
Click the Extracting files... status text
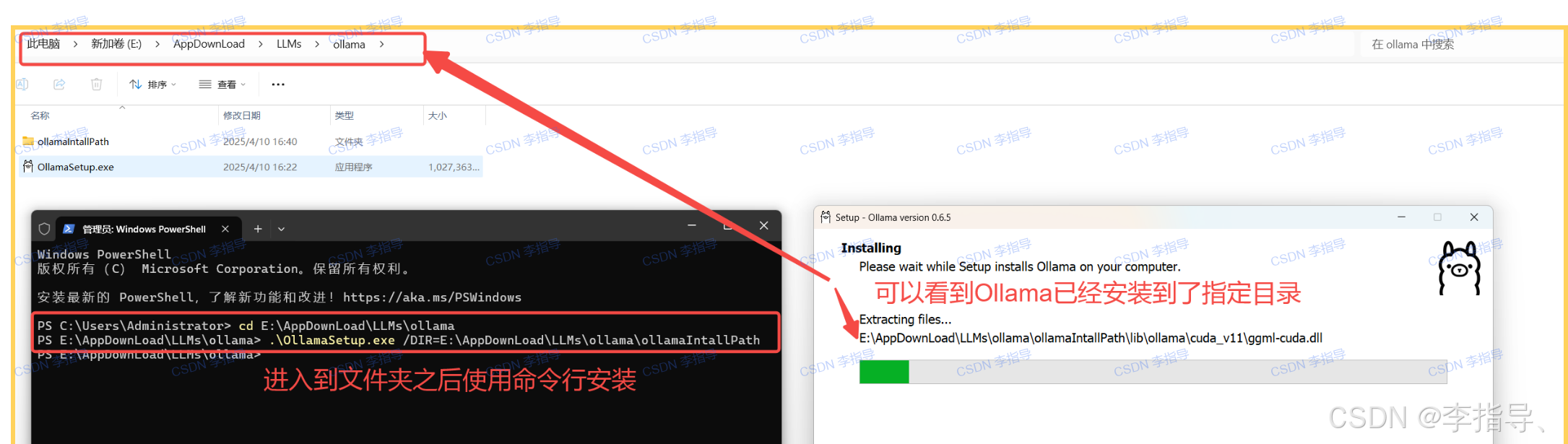click(905, 319)
